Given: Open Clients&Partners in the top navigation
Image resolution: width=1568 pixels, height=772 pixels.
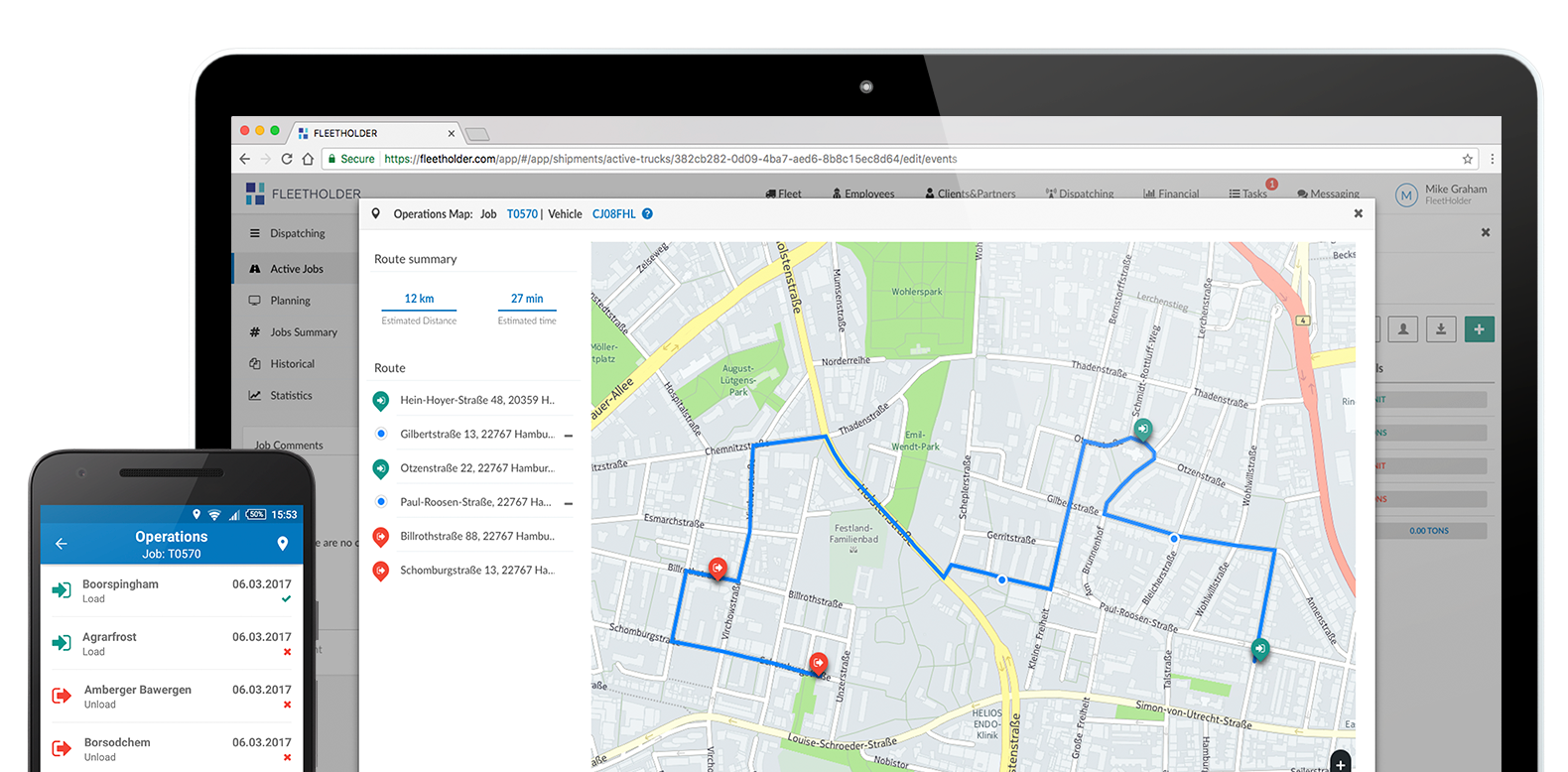Looking at the screenshot, I should 971,194.
